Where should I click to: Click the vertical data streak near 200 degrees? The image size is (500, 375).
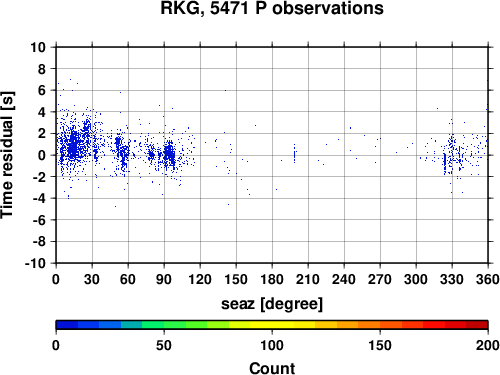click(294, 154)
